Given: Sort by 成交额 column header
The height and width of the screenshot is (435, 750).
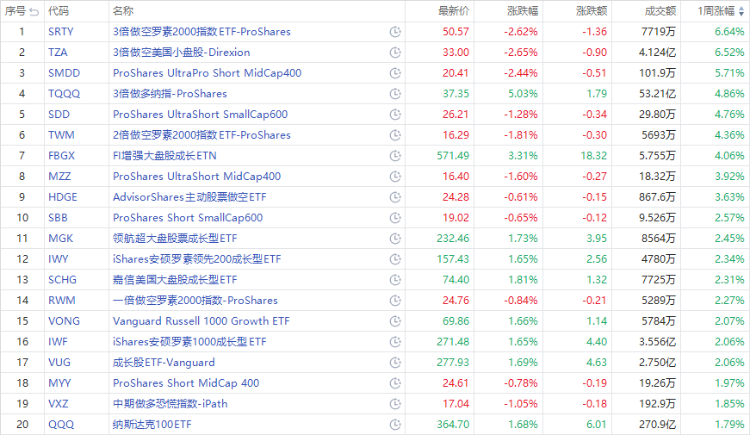Looking at the screenshot, I should point(660,11).
